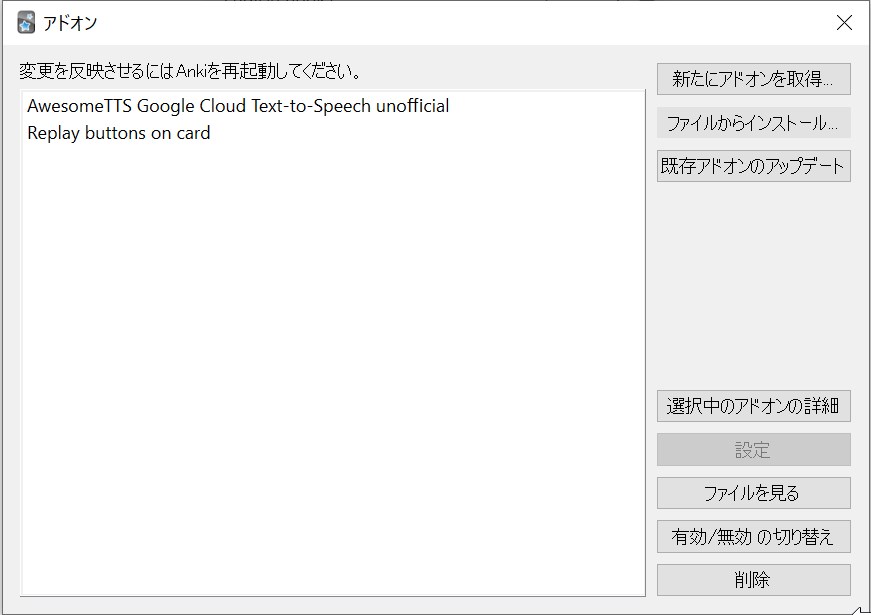Click the アドオン title text
Screen dimensions: 871x615
[x=70, y=23]
